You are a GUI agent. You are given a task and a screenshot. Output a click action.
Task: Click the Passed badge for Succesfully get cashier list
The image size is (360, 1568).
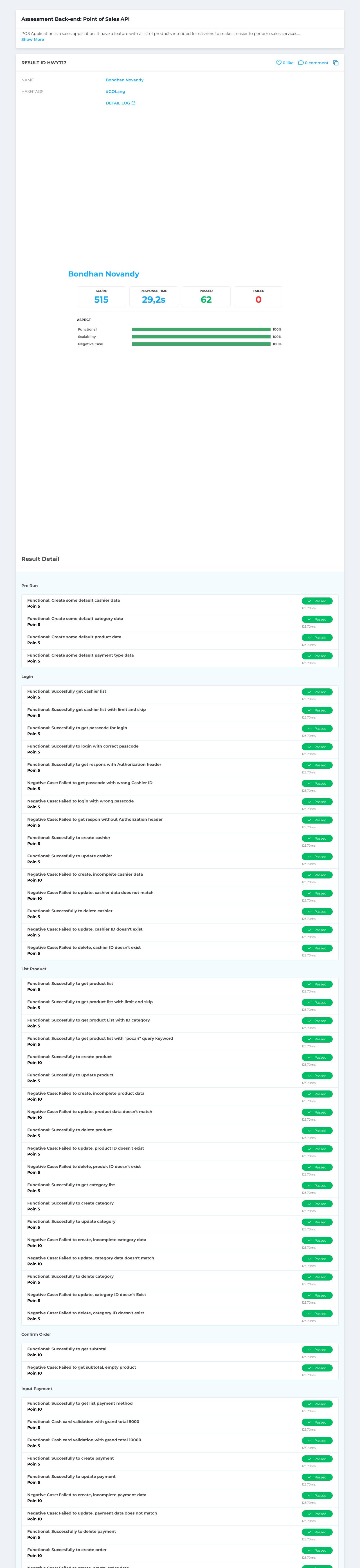click(x=317, y=692)
